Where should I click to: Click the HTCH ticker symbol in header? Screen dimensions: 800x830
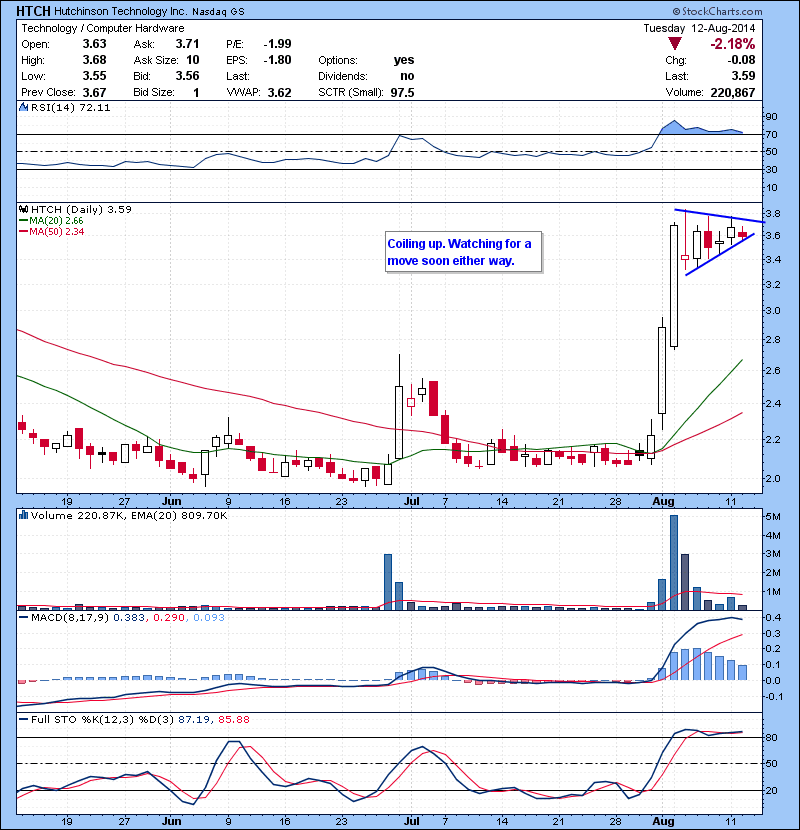[33, 11]
